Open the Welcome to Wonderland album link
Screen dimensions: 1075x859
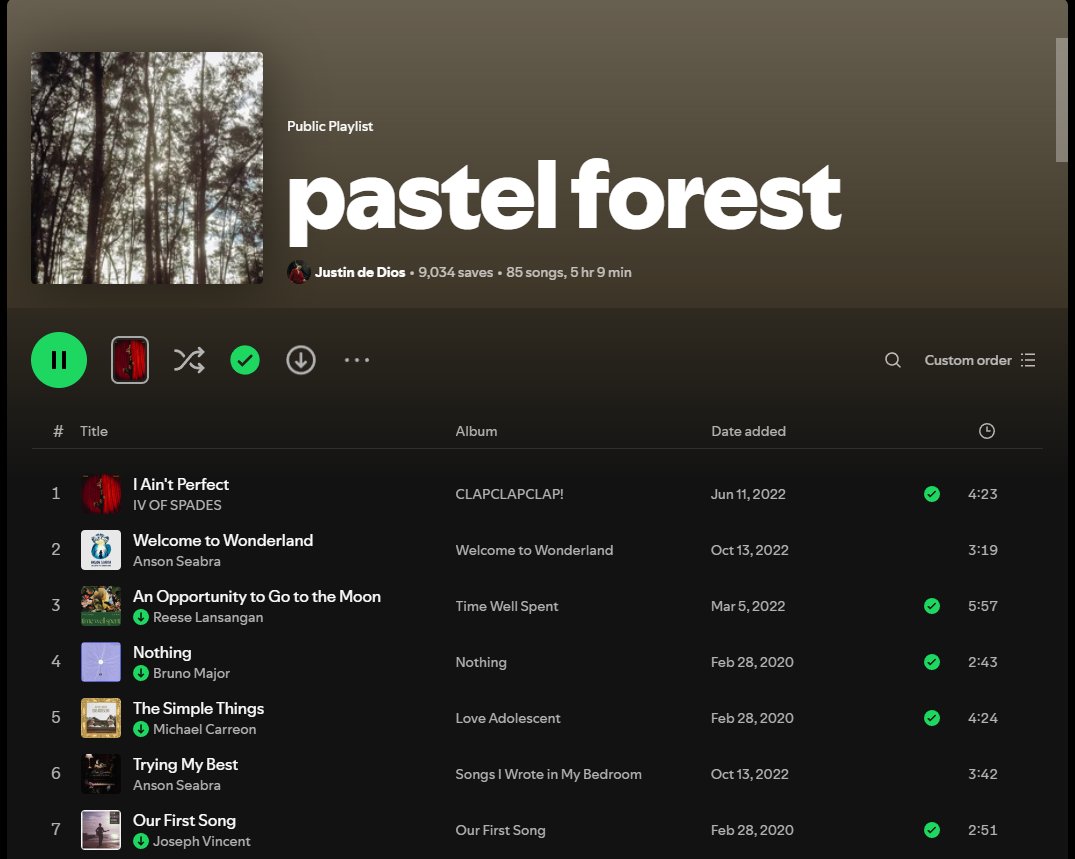click(534, 551)
